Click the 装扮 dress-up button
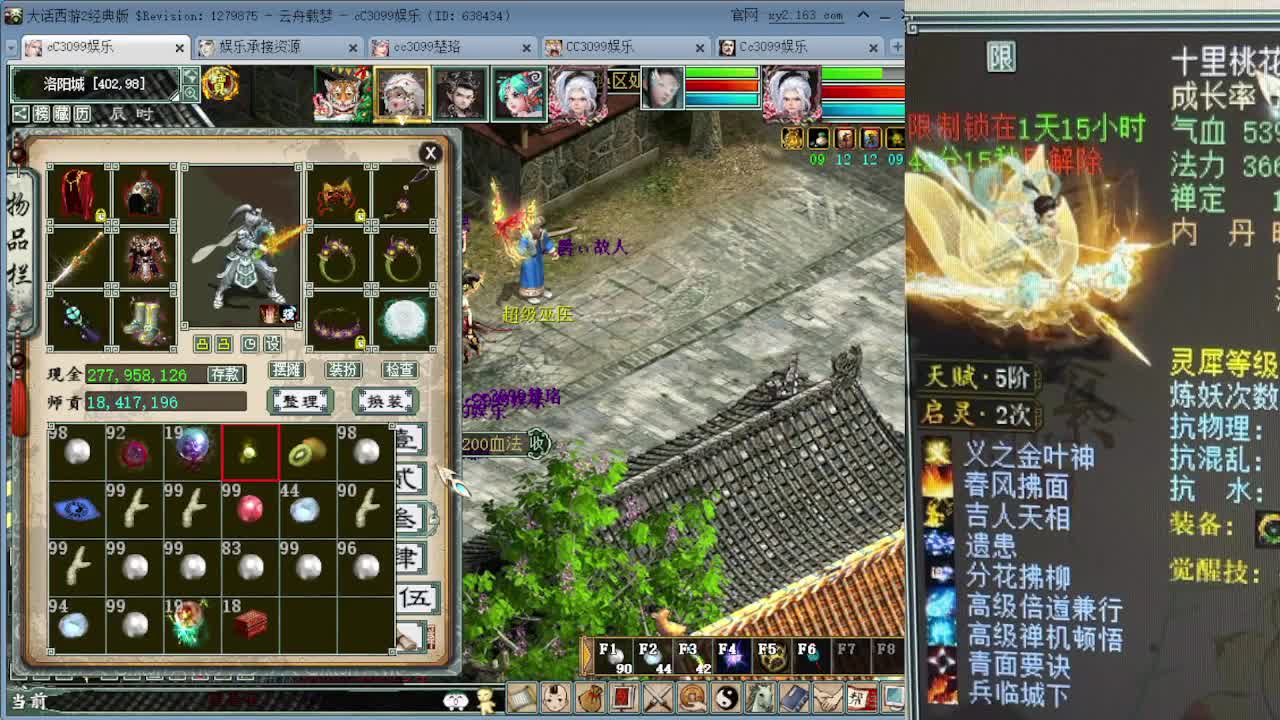The height and width of the screenshot is (720, 1280). pos(342,370)
